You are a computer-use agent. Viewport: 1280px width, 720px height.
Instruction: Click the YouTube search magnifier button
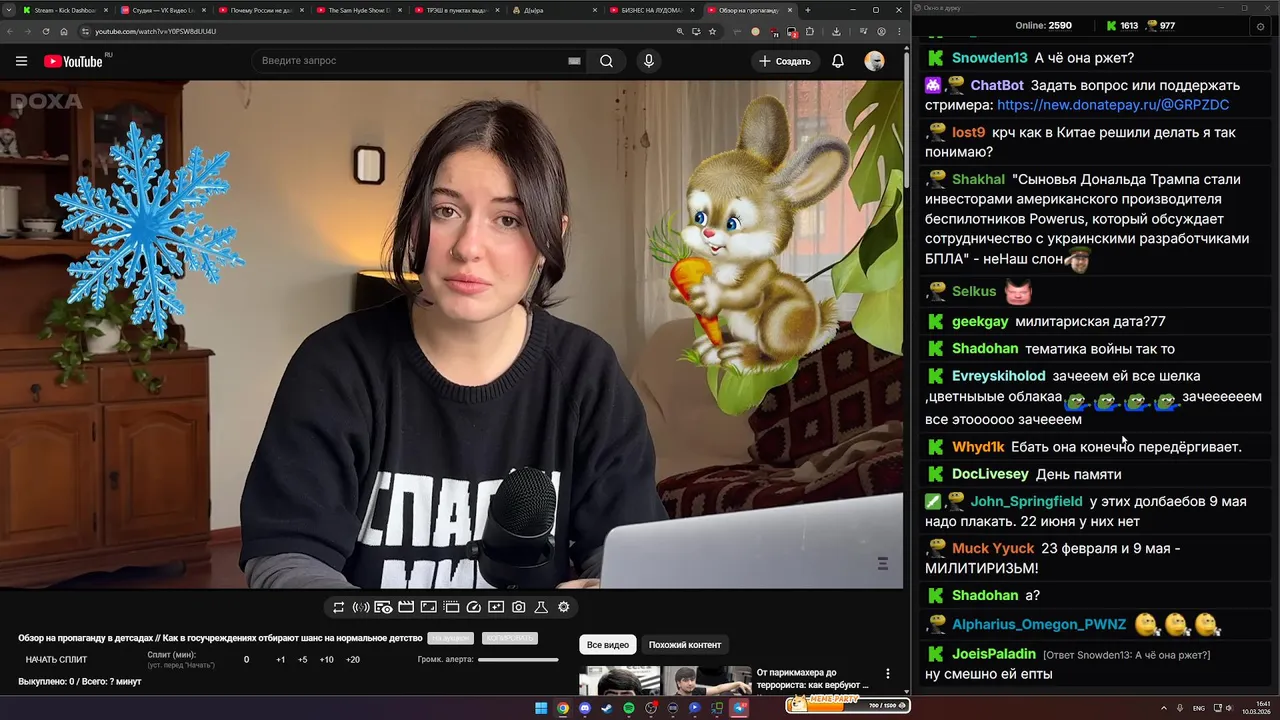[606, 61]
